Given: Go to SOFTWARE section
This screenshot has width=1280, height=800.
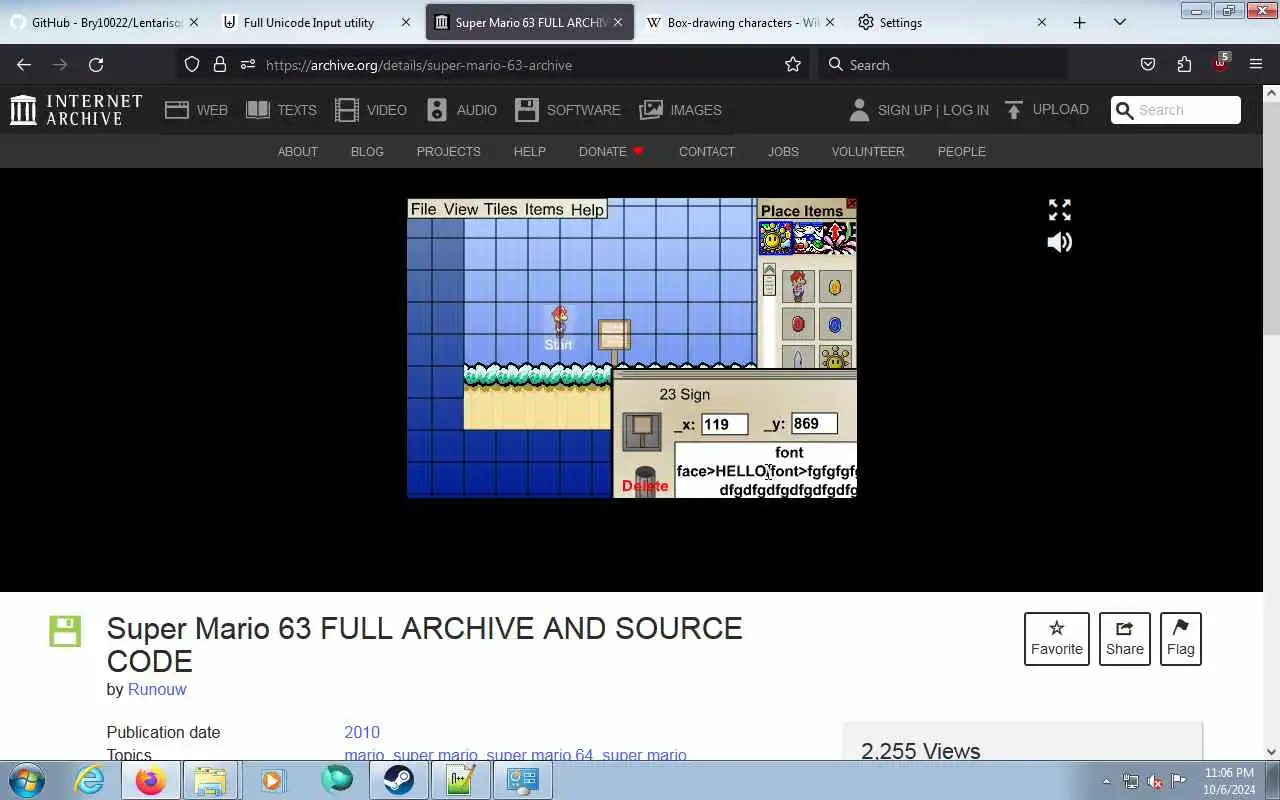Looking at the screenshot, I should pyautogui.click(x=568, y=110).
